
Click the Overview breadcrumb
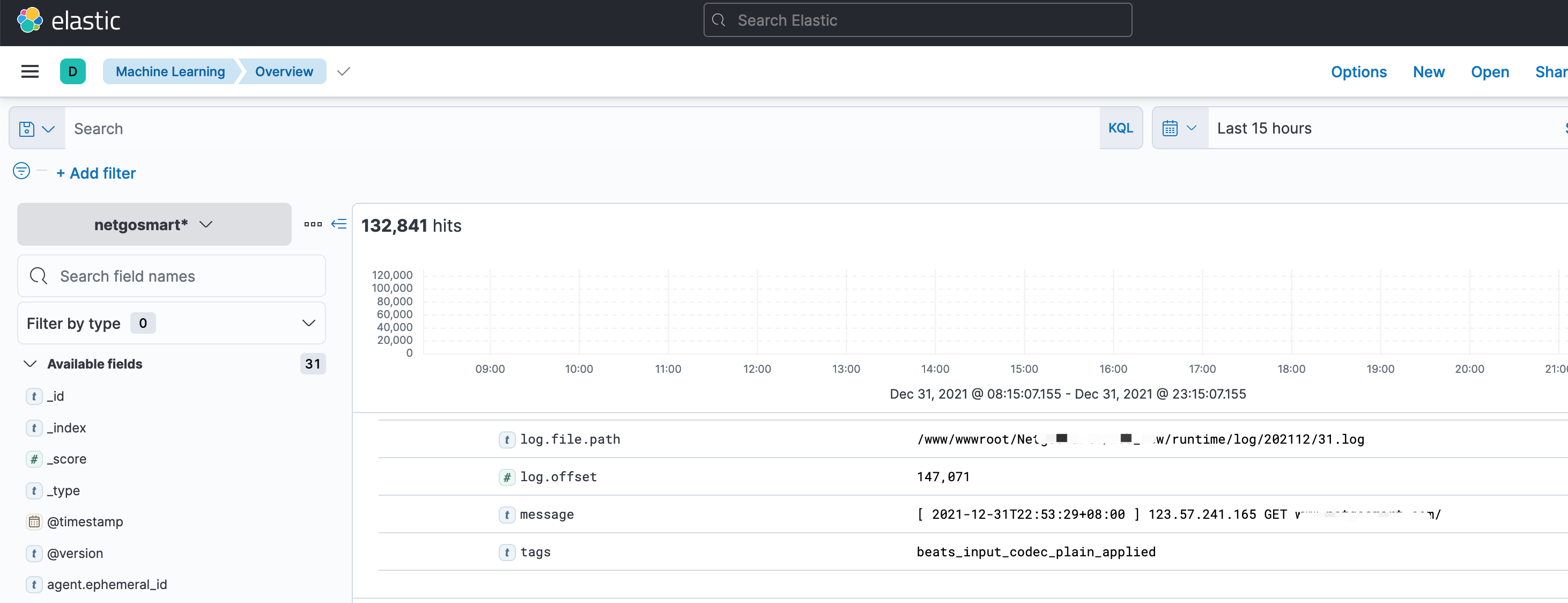(284, 72)
